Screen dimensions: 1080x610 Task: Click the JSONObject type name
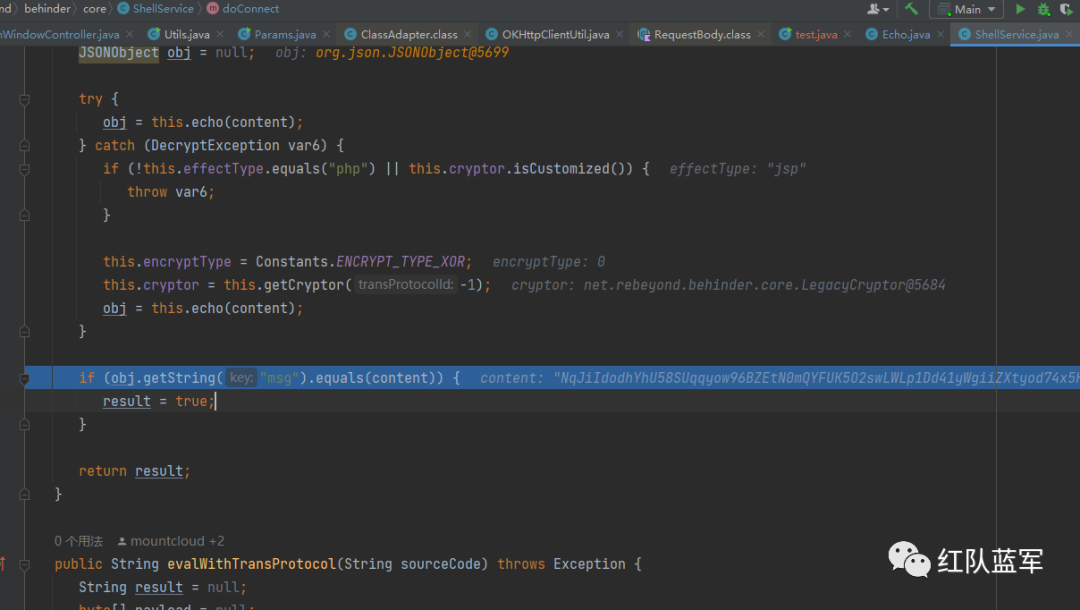[118, 52]
